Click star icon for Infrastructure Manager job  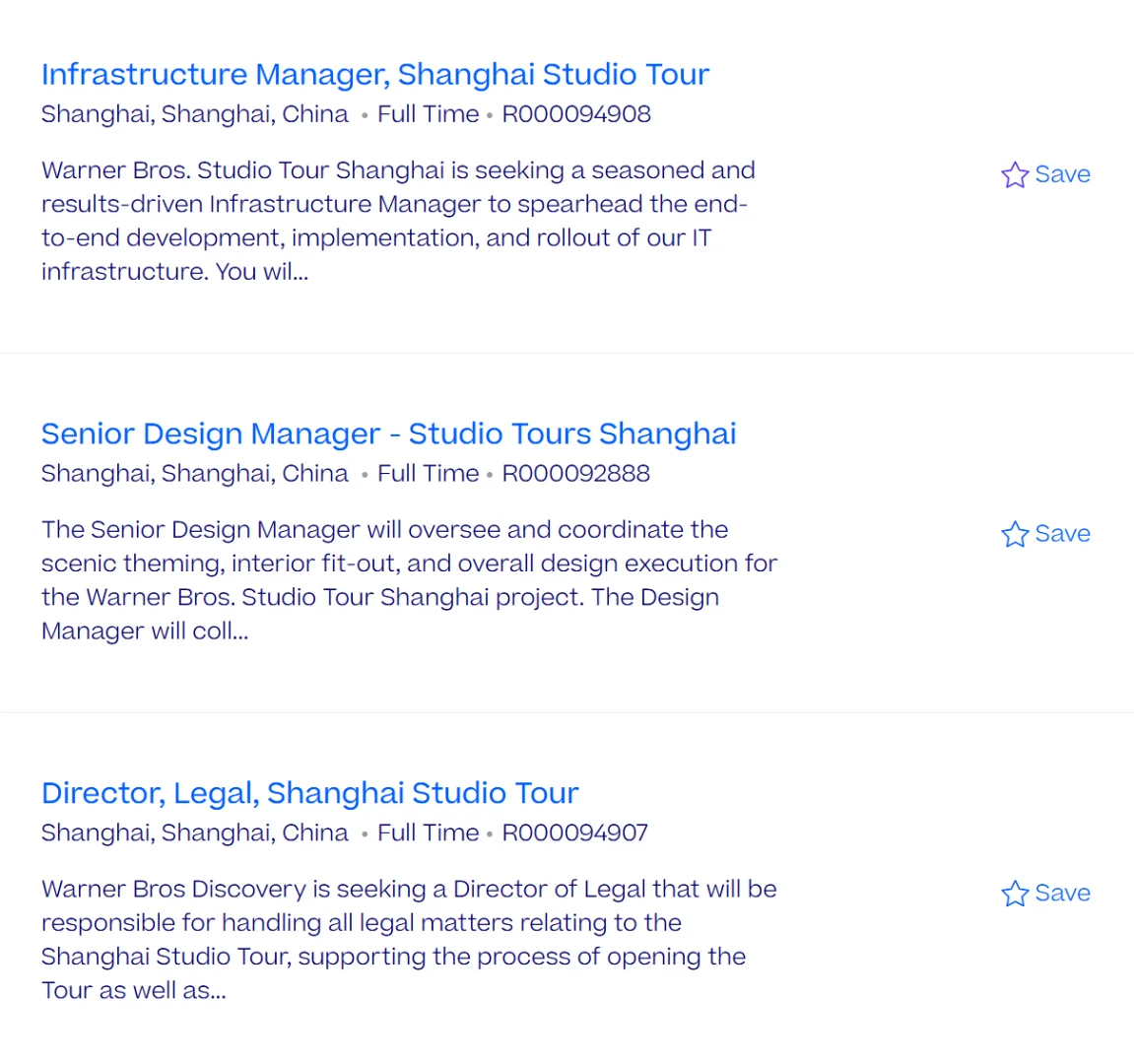[1015, 175]
